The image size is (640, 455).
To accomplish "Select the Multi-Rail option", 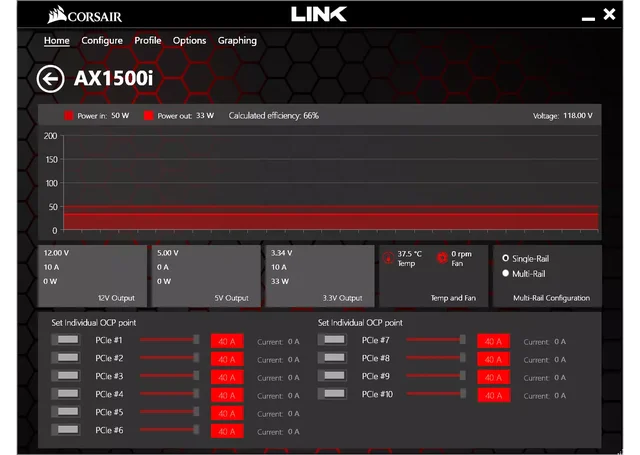I will pos(506,273).
